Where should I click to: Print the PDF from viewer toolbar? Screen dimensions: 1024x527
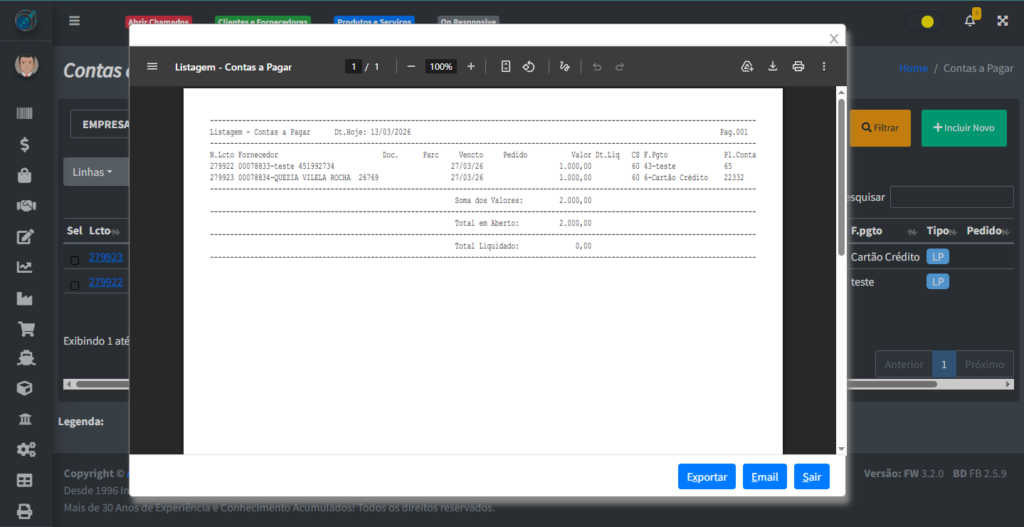(798, 66)
